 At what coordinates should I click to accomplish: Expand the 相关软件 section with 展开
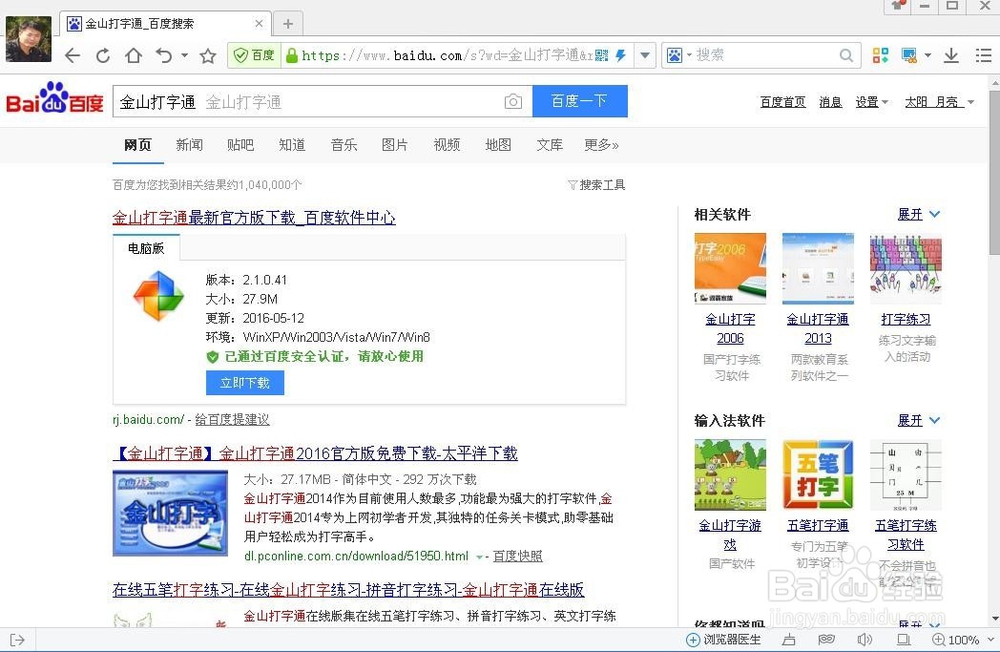point(918,214)
